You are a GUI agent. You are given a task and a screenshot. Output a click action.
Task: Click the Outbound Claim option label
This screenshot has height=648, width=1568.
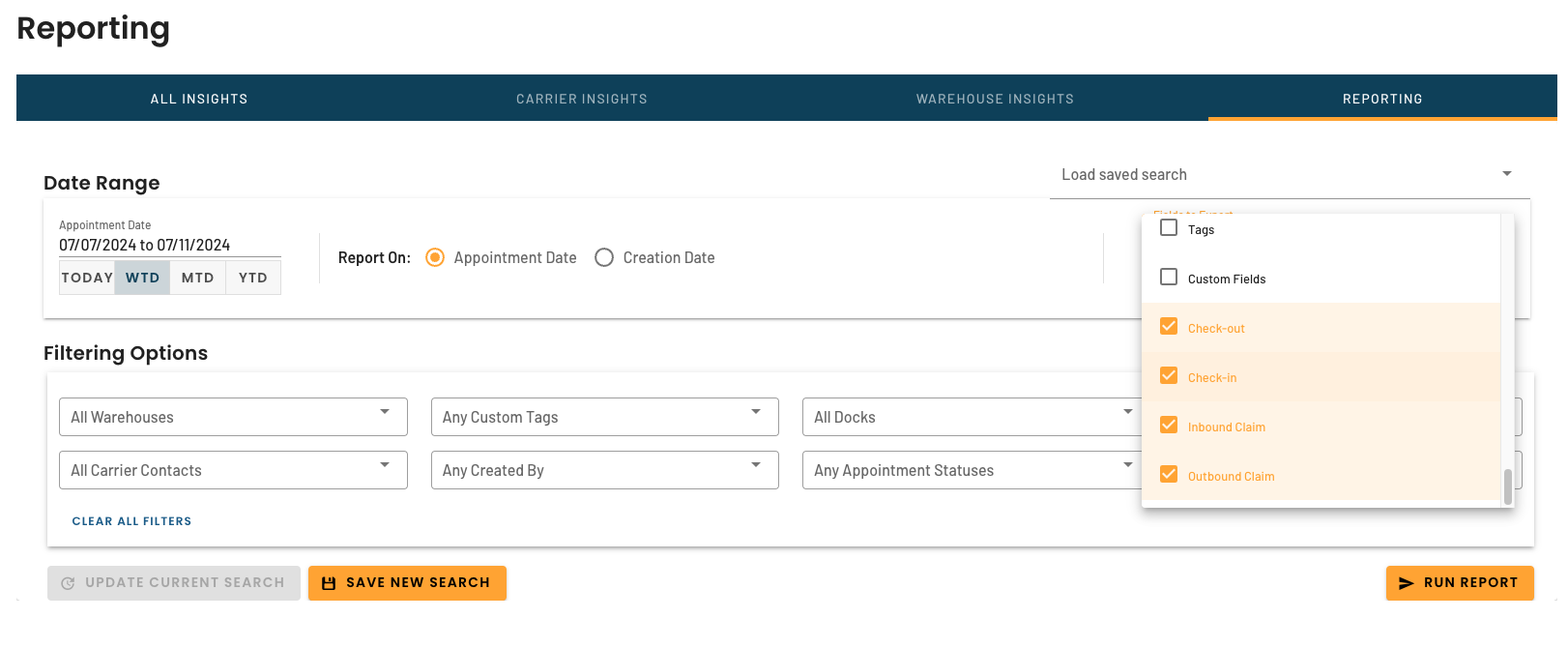click(1231, 477)
